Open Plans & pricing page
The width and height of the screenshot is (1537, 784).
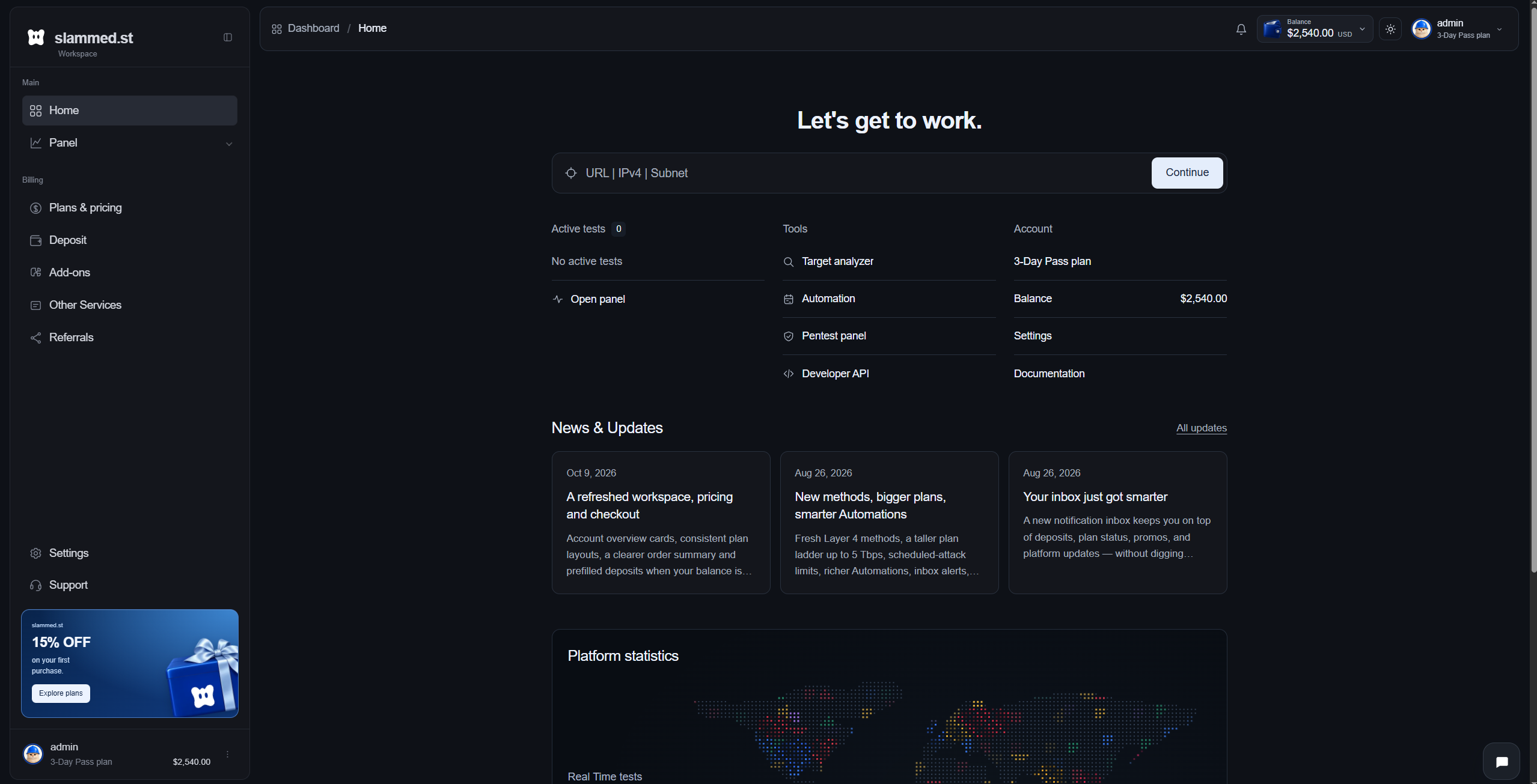tap(130, 208)
